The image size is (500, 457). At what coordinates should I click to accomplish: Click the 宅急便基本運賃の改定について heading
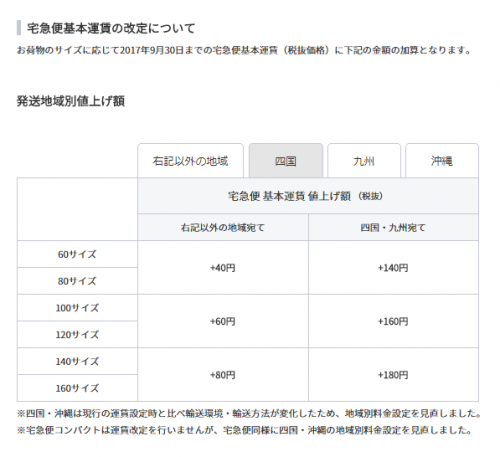pos(111,28)
